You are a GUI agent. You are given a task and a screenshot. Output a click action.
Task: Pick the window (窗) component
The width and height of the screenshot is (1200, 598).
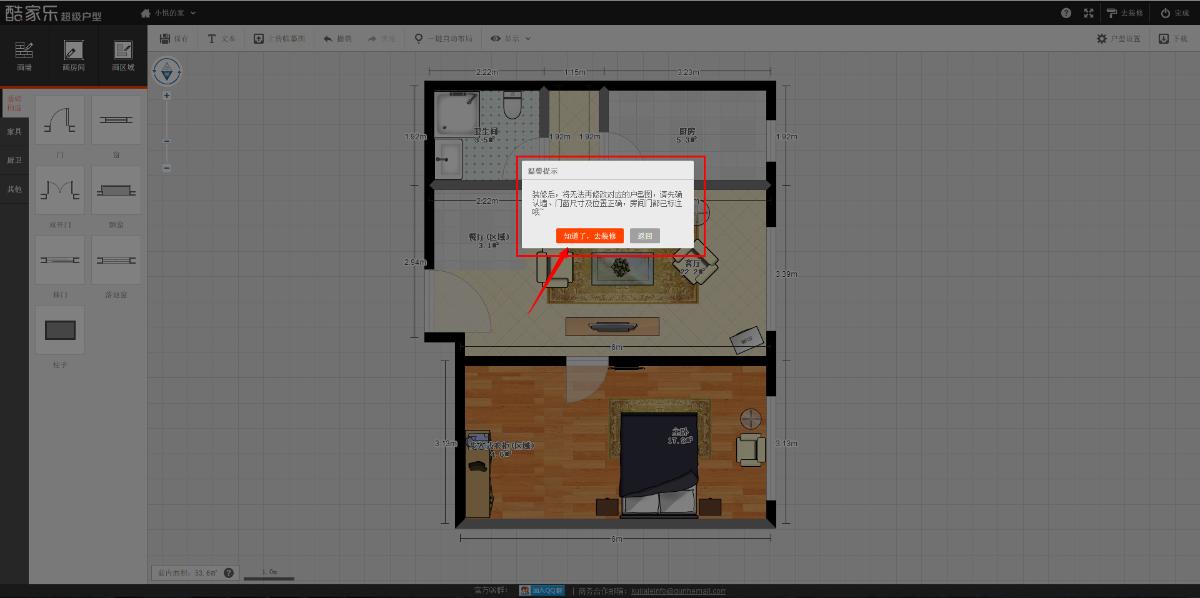pos(117,121)
